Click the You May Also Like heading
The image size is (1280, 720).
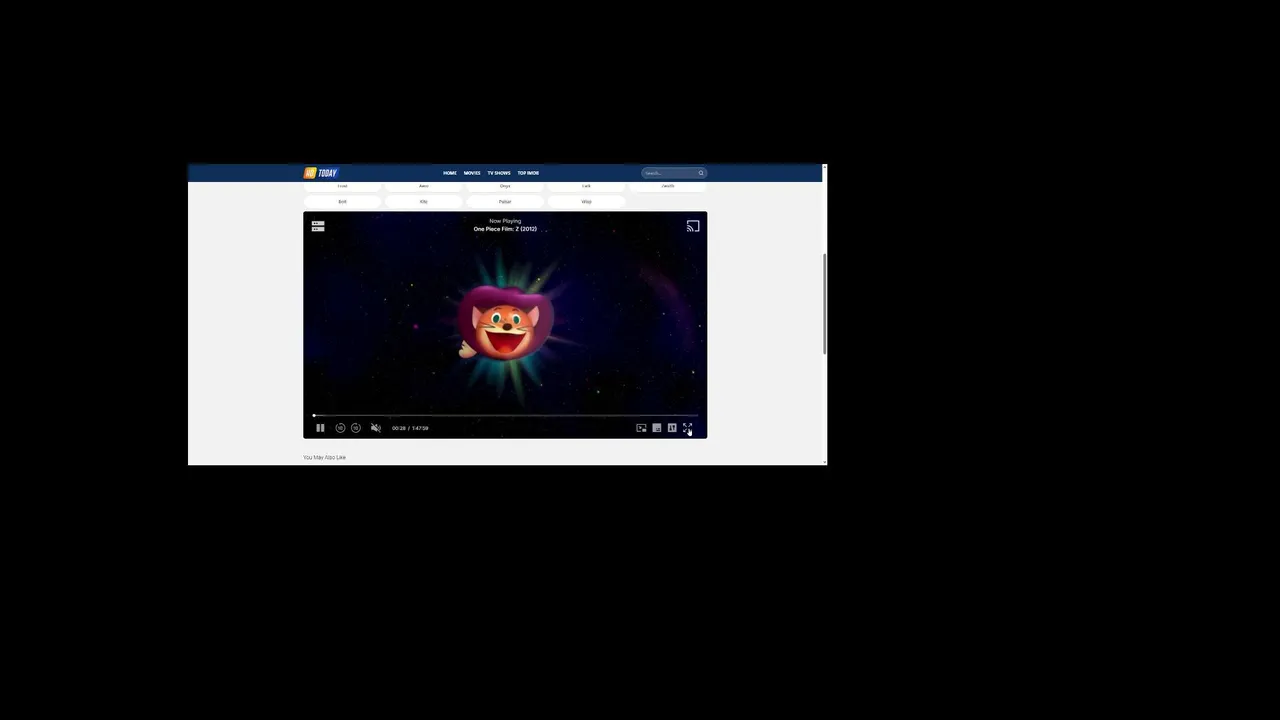point(325,457)
